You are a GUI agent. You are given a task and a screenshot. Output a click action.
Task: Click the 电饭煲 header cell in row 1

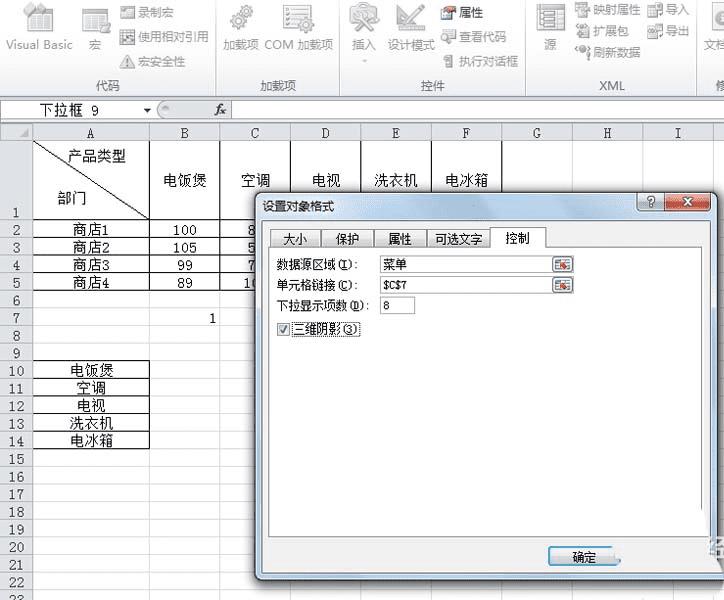click(x=185, y=180)
